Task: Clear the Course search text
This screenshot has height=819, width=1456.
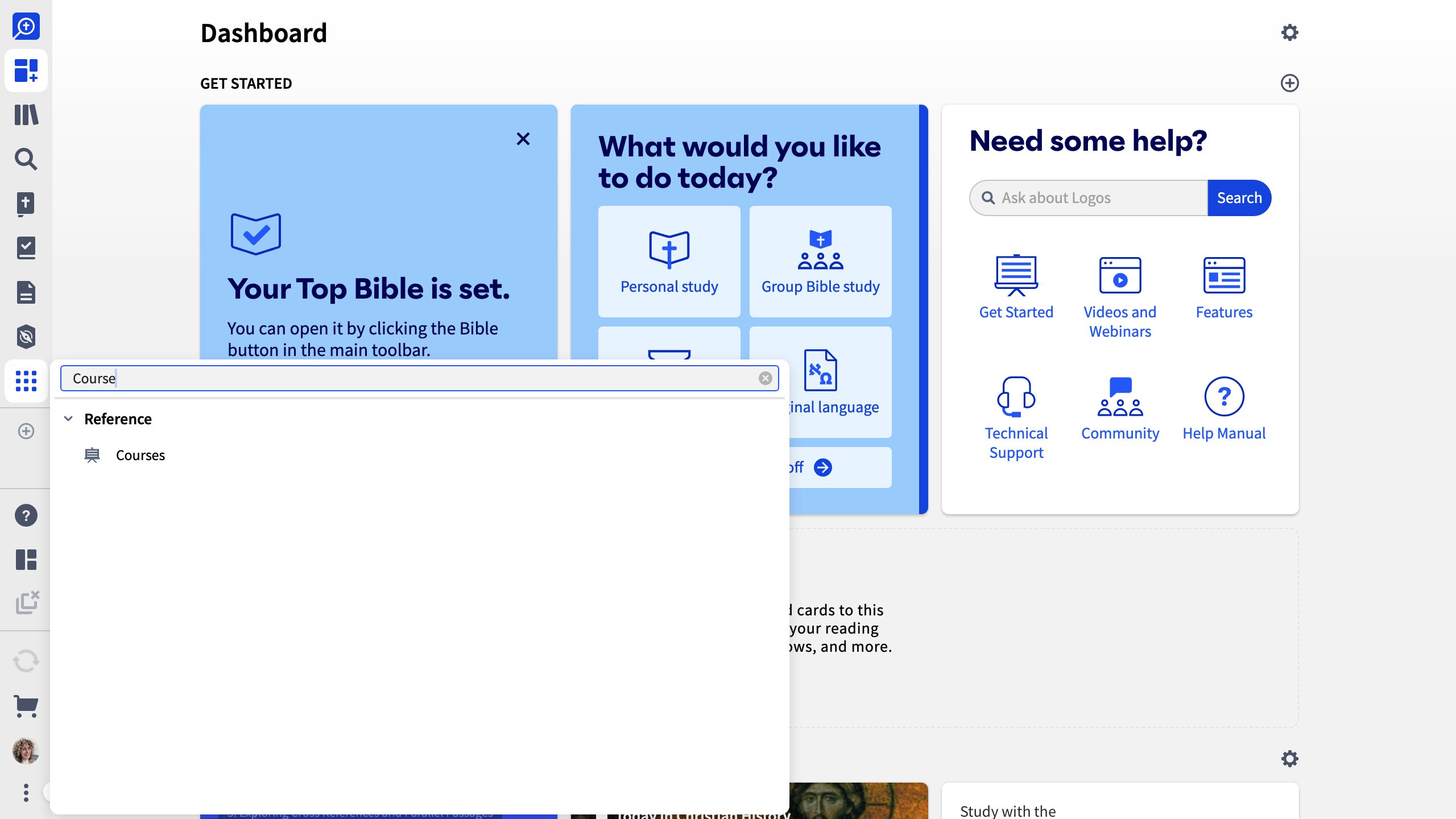Action: (x=765, y=378)
